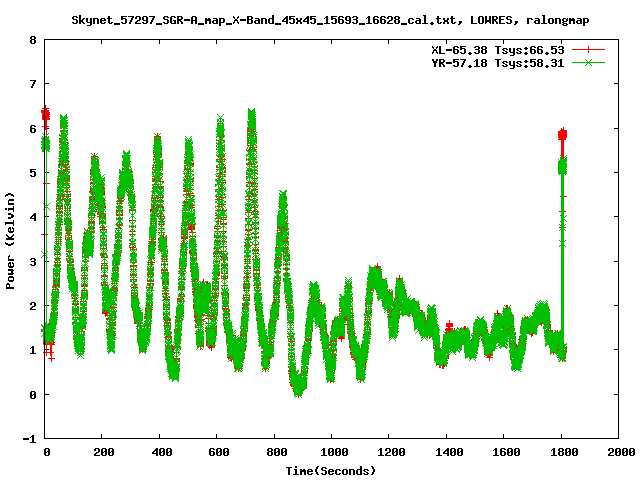Click the x-axis tick label 800
Screen dimensions: 640x480
coord(276,452)
